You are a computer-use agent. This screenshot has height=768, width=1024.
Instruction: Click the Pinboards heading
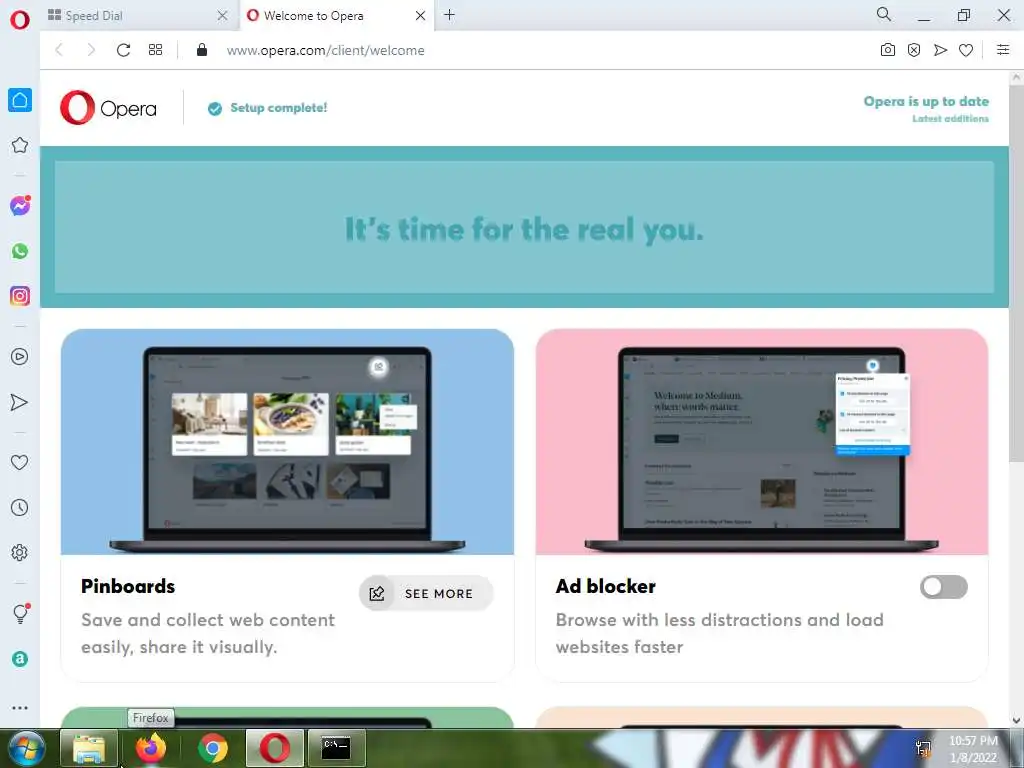(128, 586)
